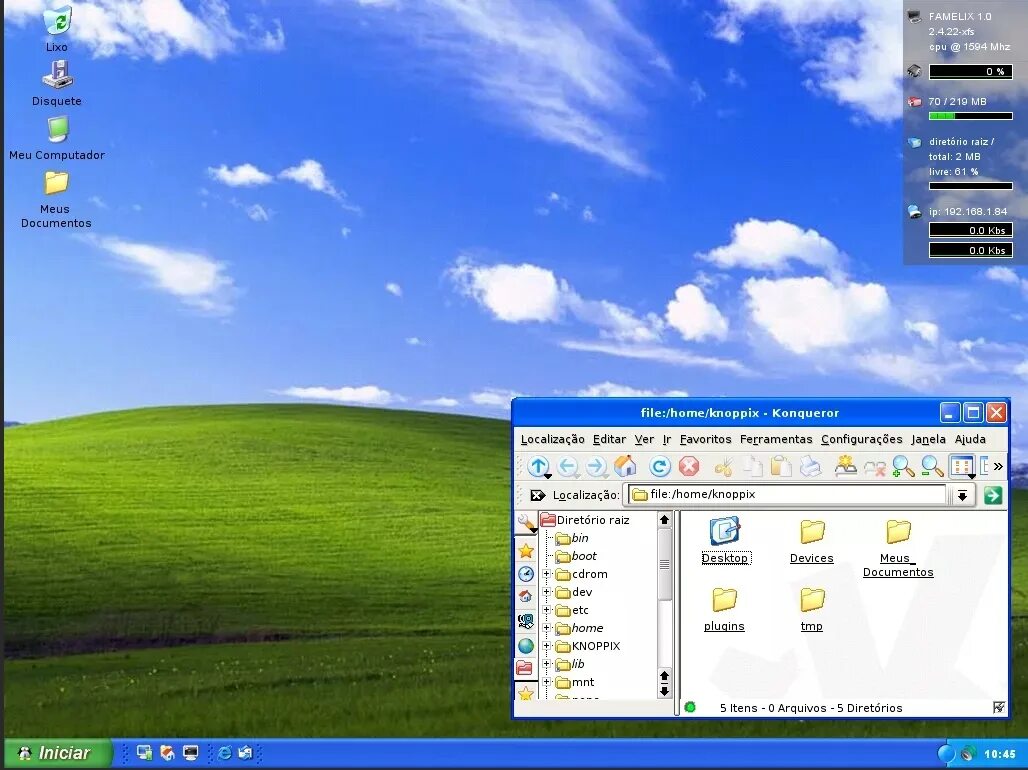Screen dimensions: 1028x770
Task: Open the History clock sidebar tab
Action: coord(526,574)
